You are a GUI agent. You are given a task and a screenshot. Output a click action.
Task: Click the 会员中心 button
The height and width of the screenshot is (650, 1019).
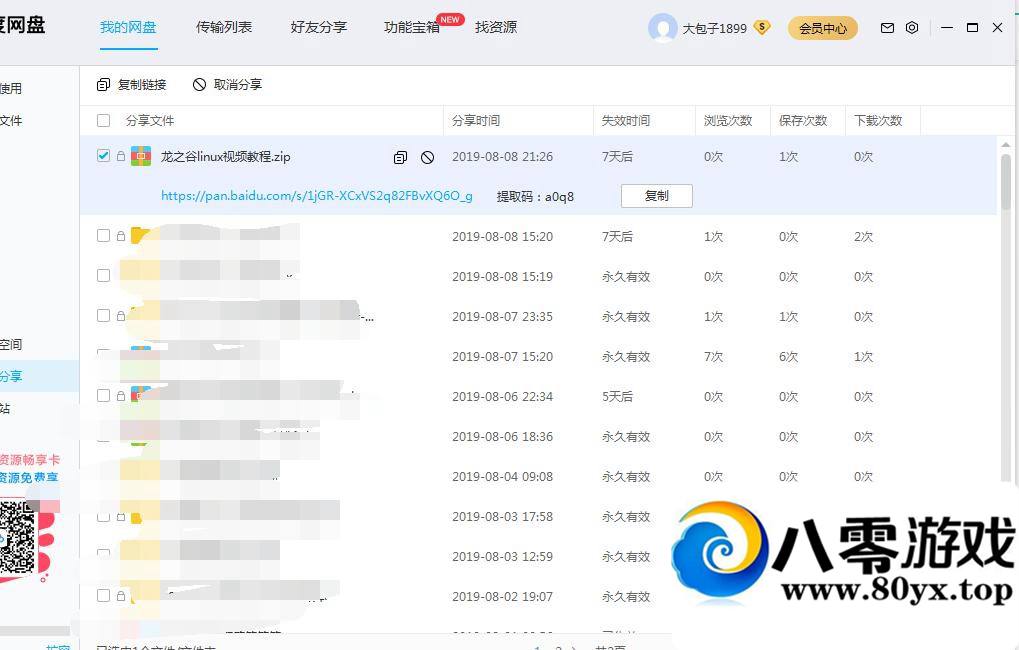tap(823, 29)
